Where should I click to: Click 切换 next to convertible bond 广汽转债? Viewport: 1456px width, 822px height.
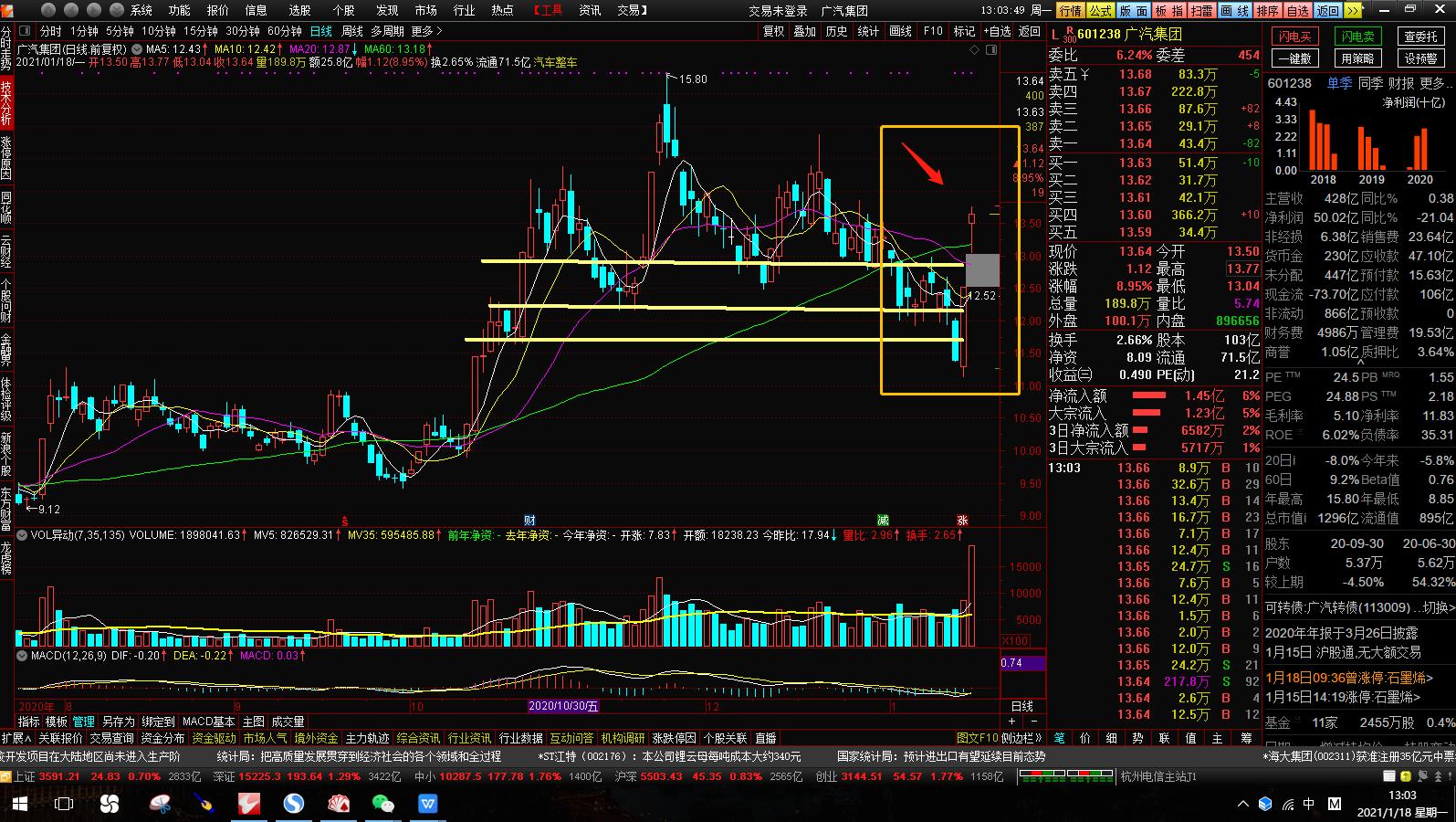(1439, 607)
